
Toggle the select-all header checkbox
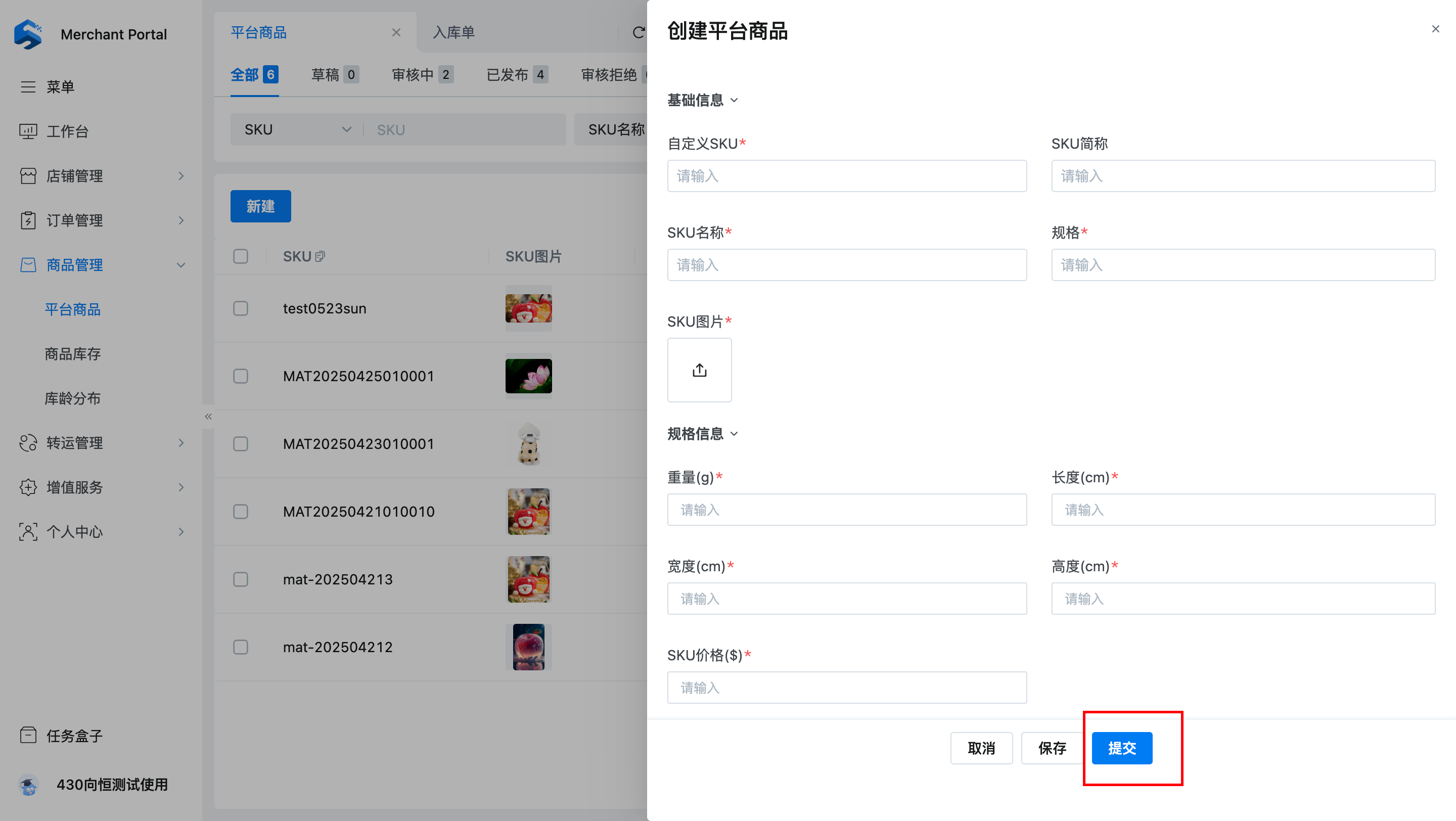point(240,256)
